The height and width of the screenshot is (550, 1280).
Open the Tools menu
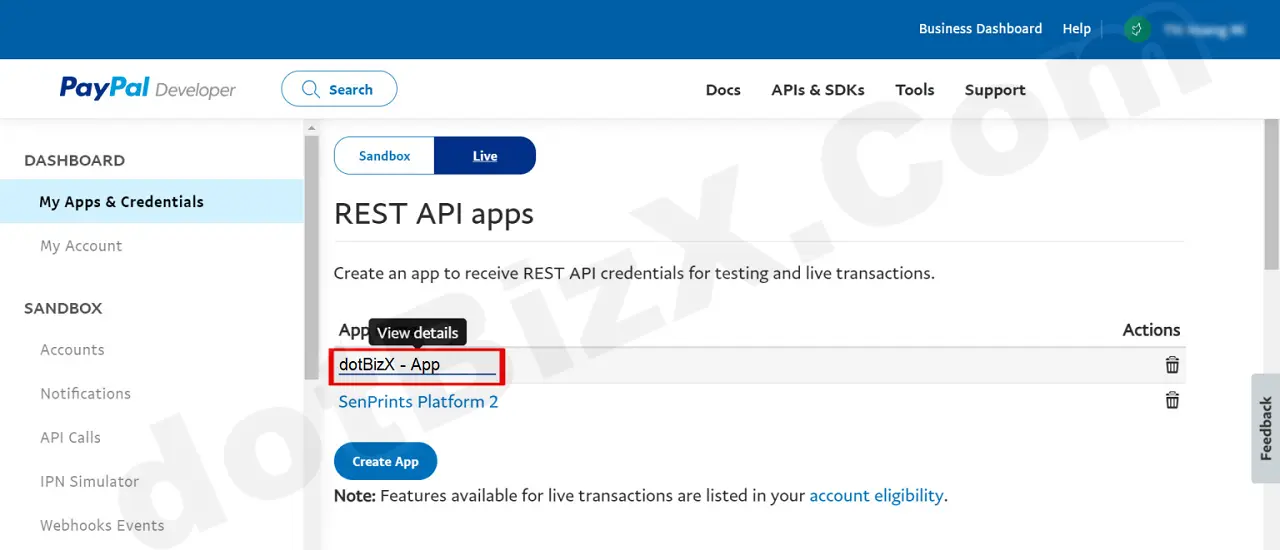(x=915, y=90)
